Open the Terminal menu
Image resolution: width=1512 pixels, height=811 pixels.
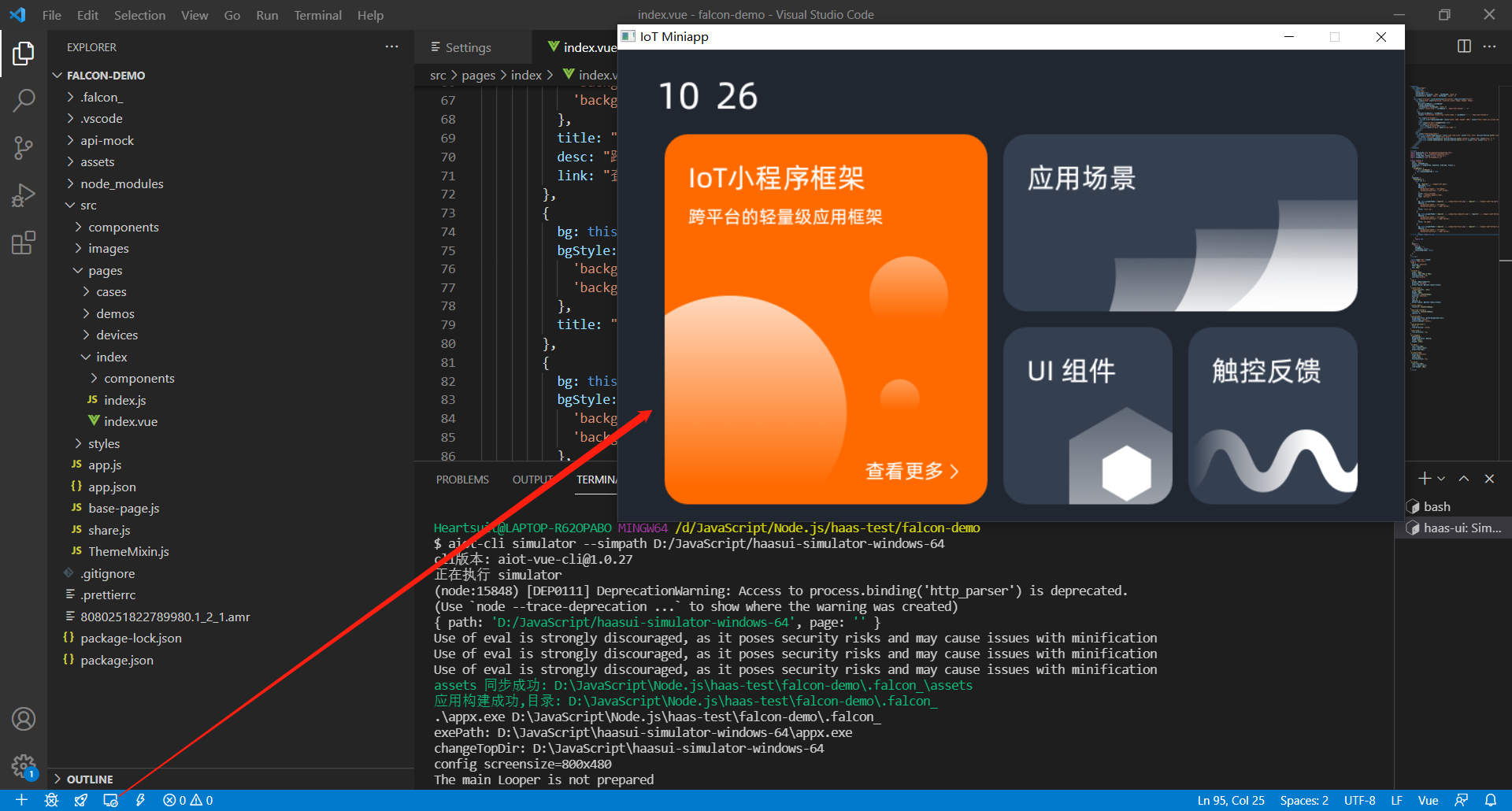click(317, 15)
